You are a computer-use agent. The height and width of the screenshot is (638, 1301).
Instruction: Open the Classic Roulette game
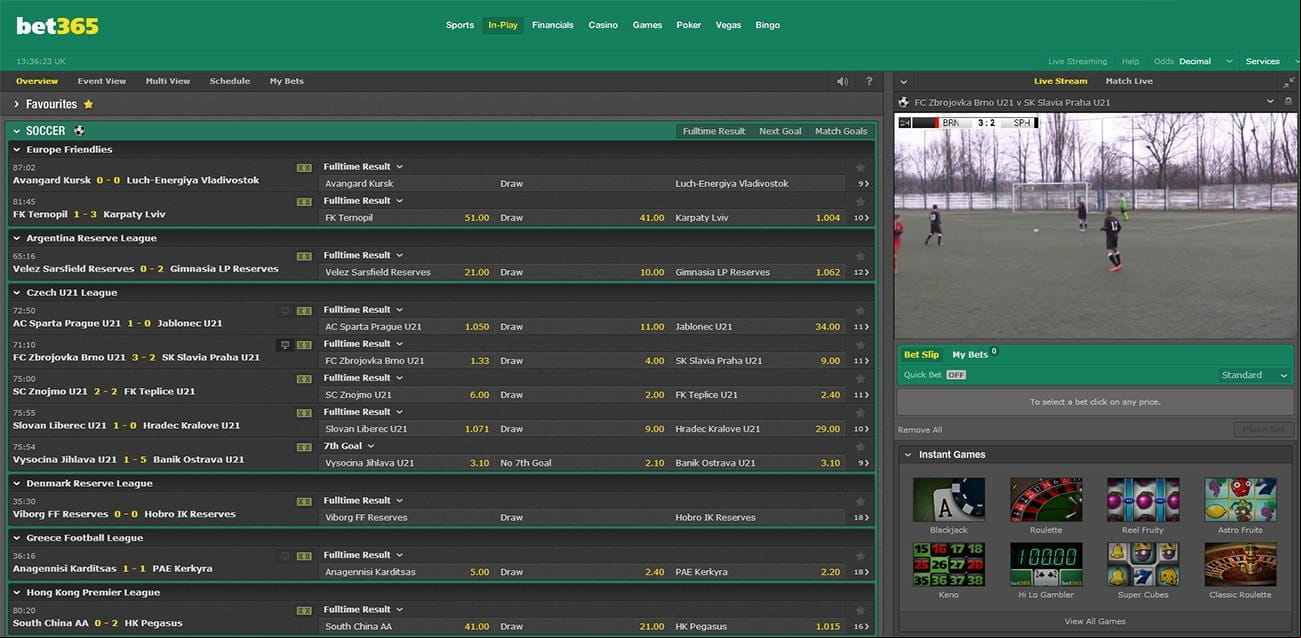pyautogui.click(x=1240, y=565)
